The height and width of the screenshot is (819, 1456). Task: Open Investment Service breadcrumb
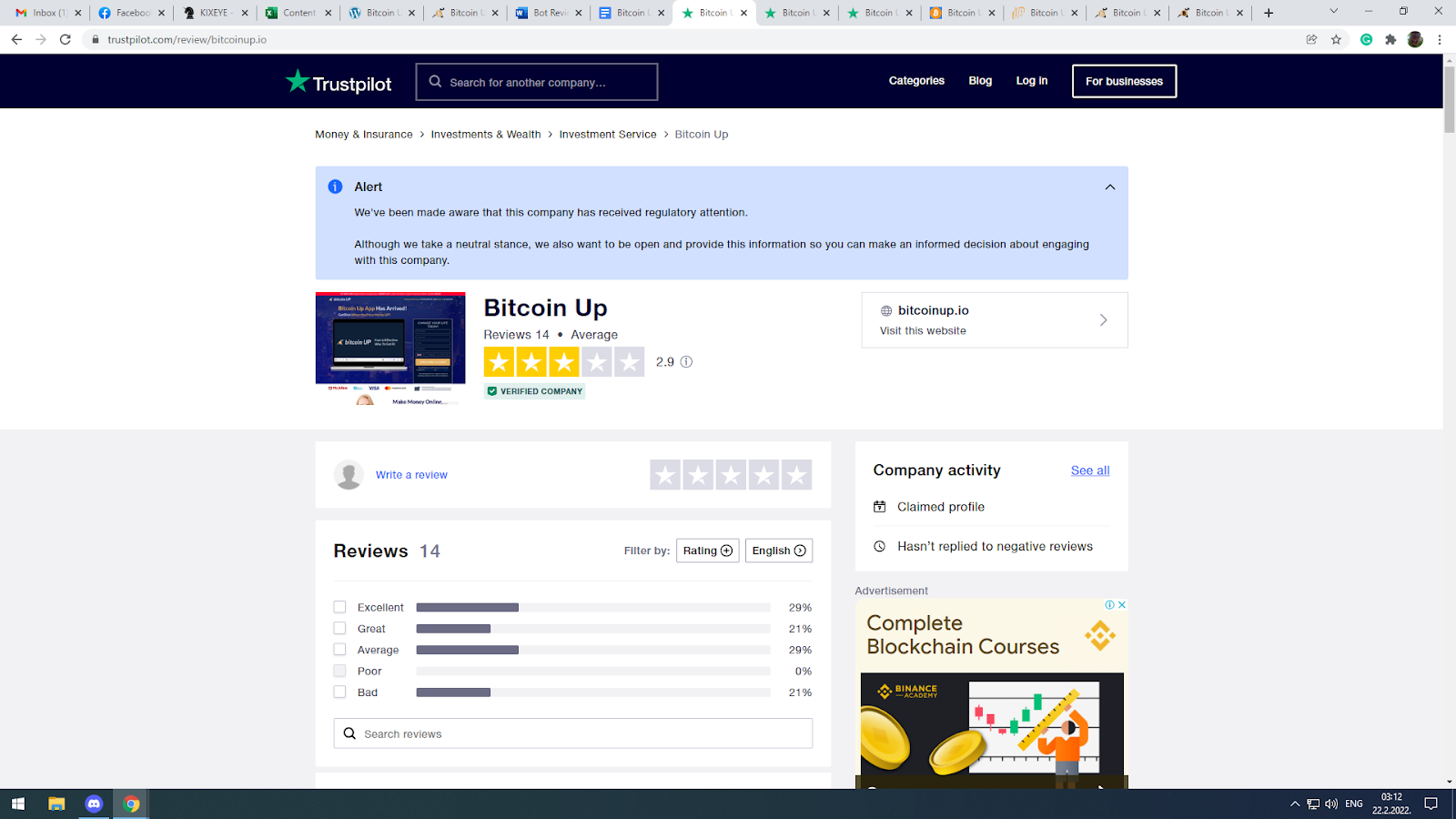[608, 135]
